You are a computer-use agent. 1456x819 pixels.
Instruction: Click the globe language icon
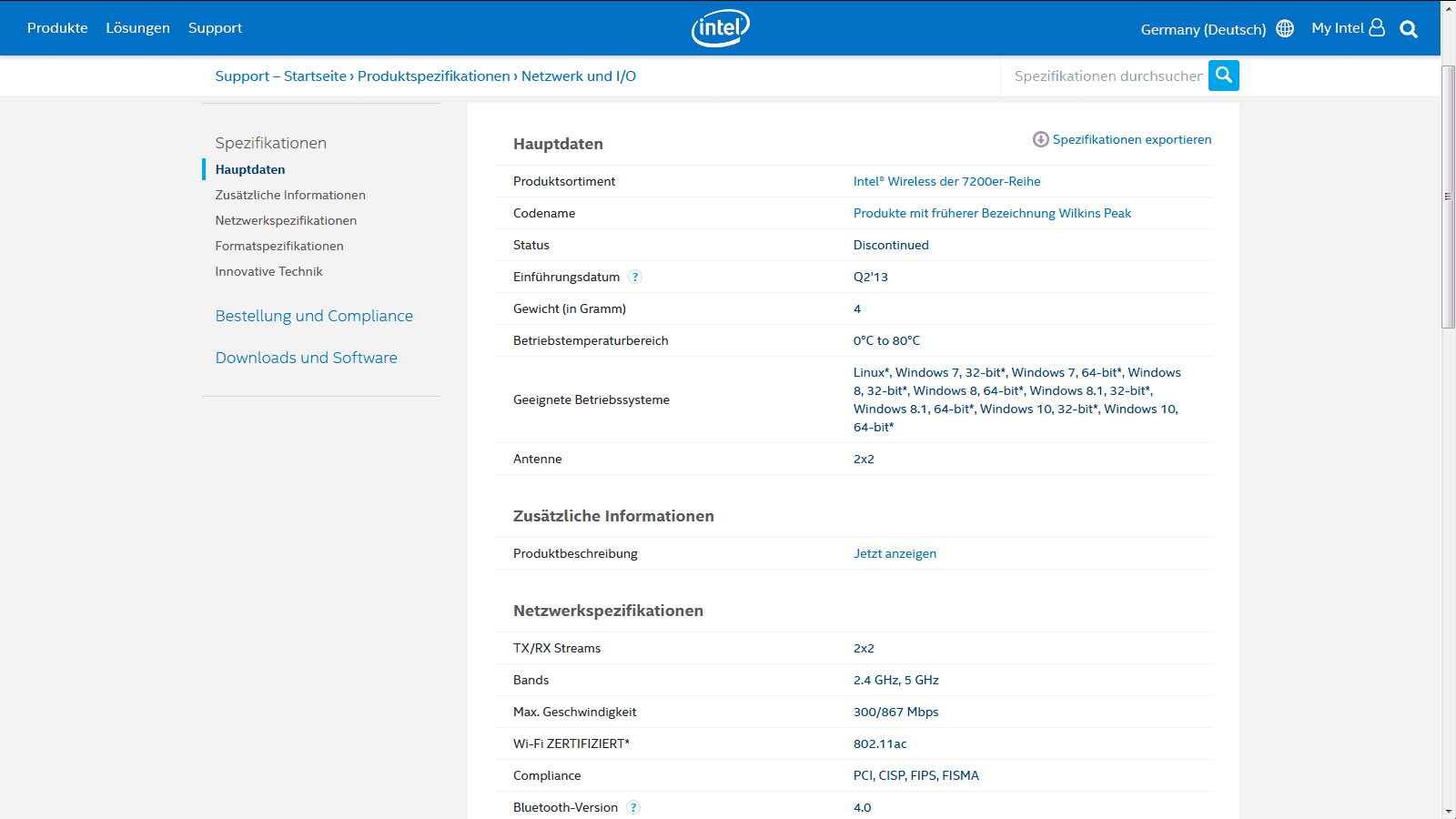click(1285, 28)
